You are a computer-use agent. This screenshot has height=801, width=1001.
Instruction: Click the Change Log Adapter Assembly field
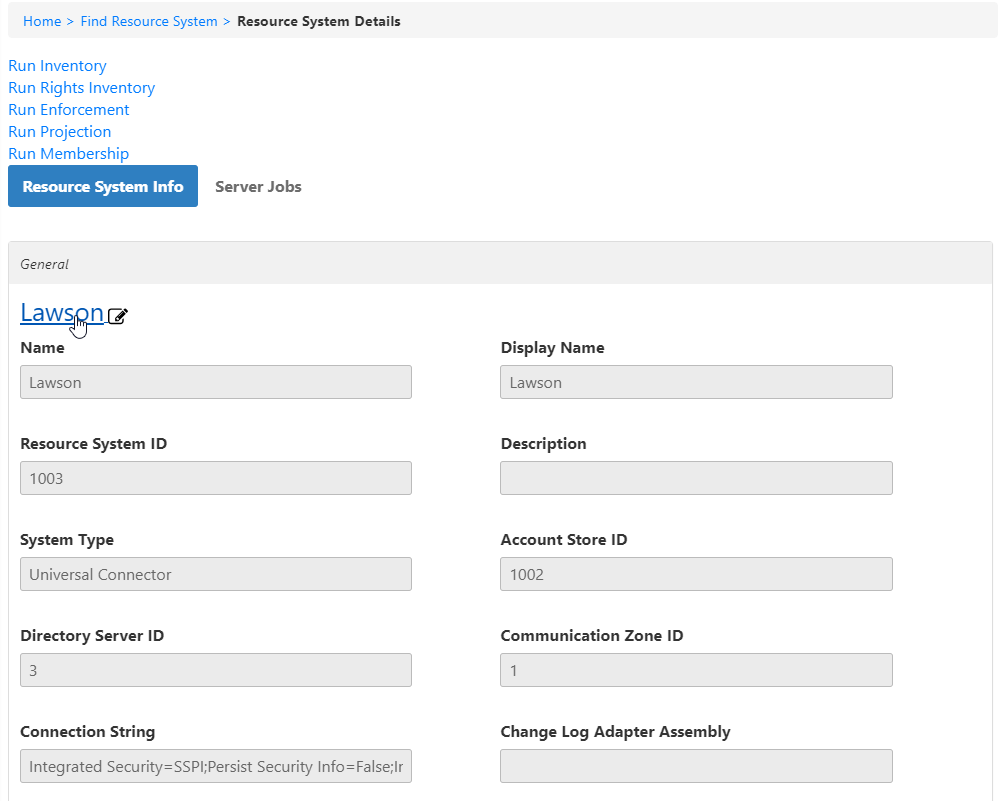(x=696, y=766)
